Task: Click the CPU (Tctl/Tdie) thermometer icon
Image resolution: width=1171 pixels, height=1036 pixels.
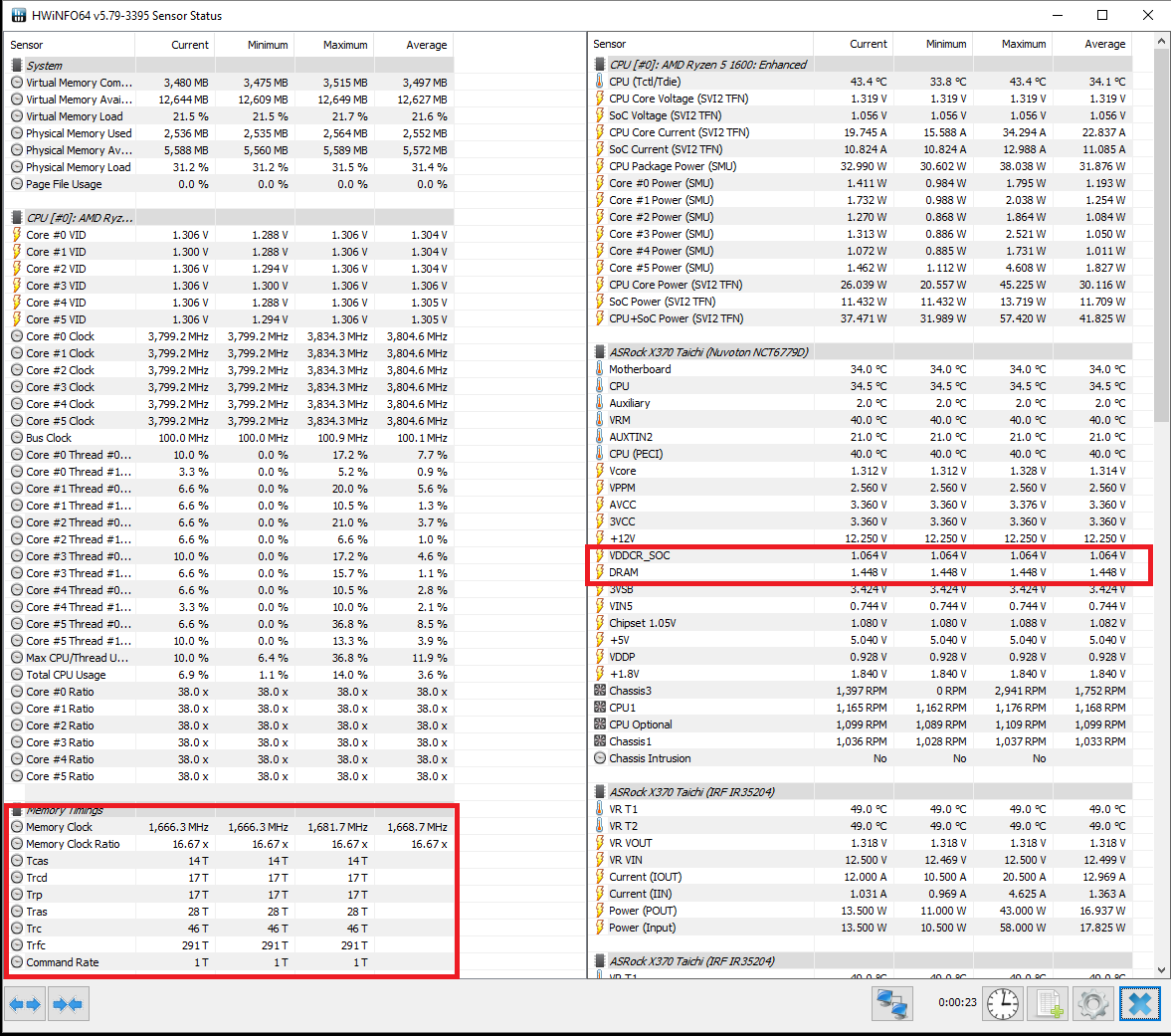Action: [599, 82]
